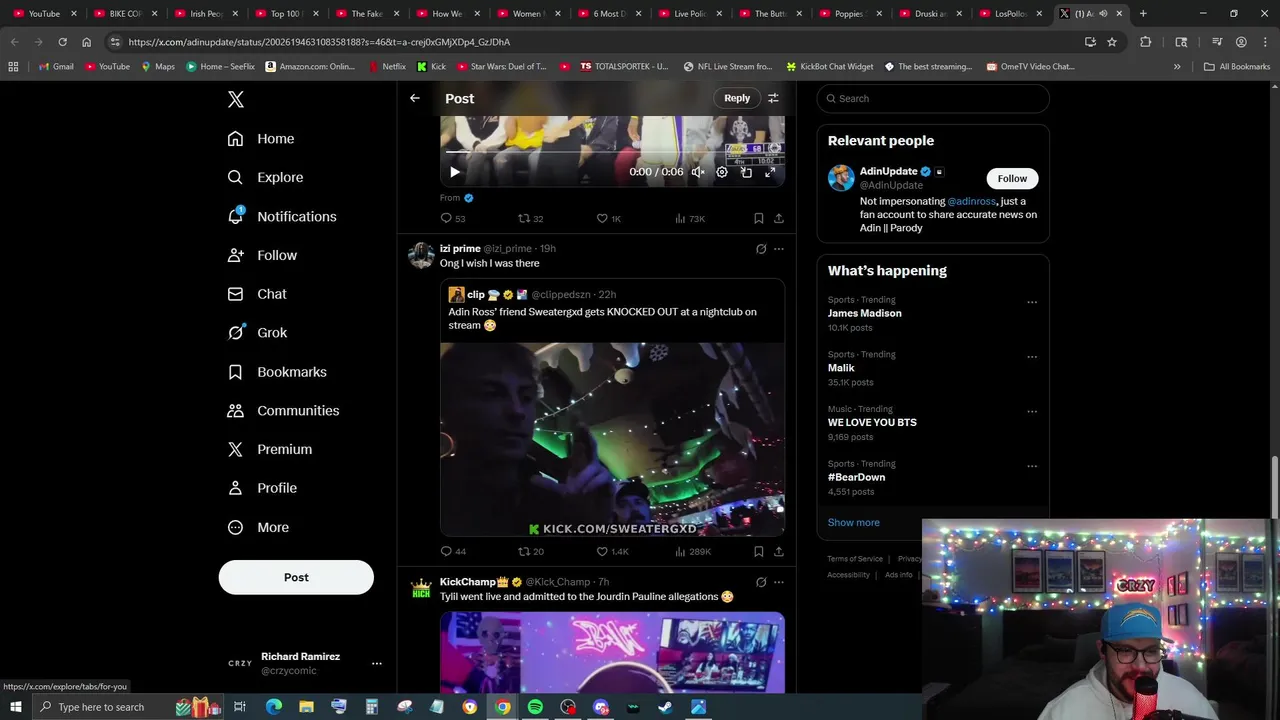Screen dimensions: 1280x720
Task: Repost izi prime post with 20 reposts
Action: click(530, 551)
